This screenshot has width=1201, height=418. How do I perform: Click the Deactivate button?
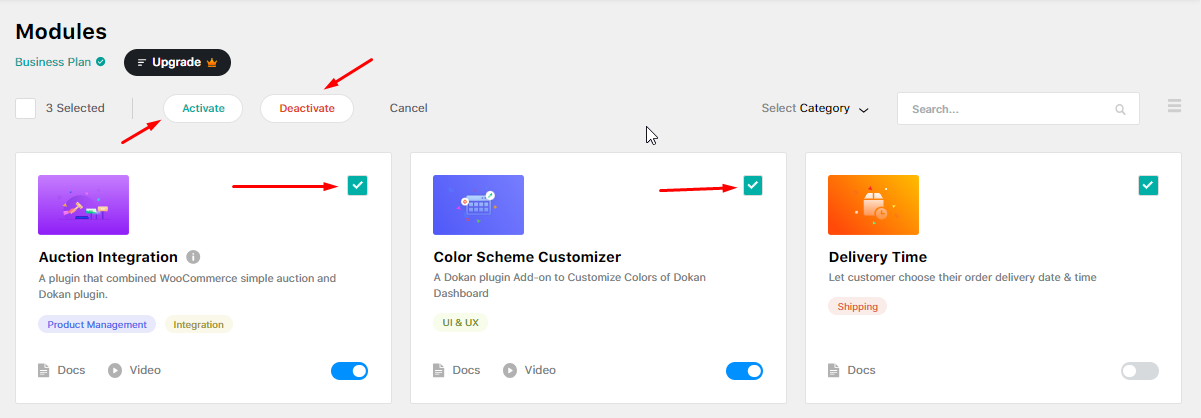(307, 108)
